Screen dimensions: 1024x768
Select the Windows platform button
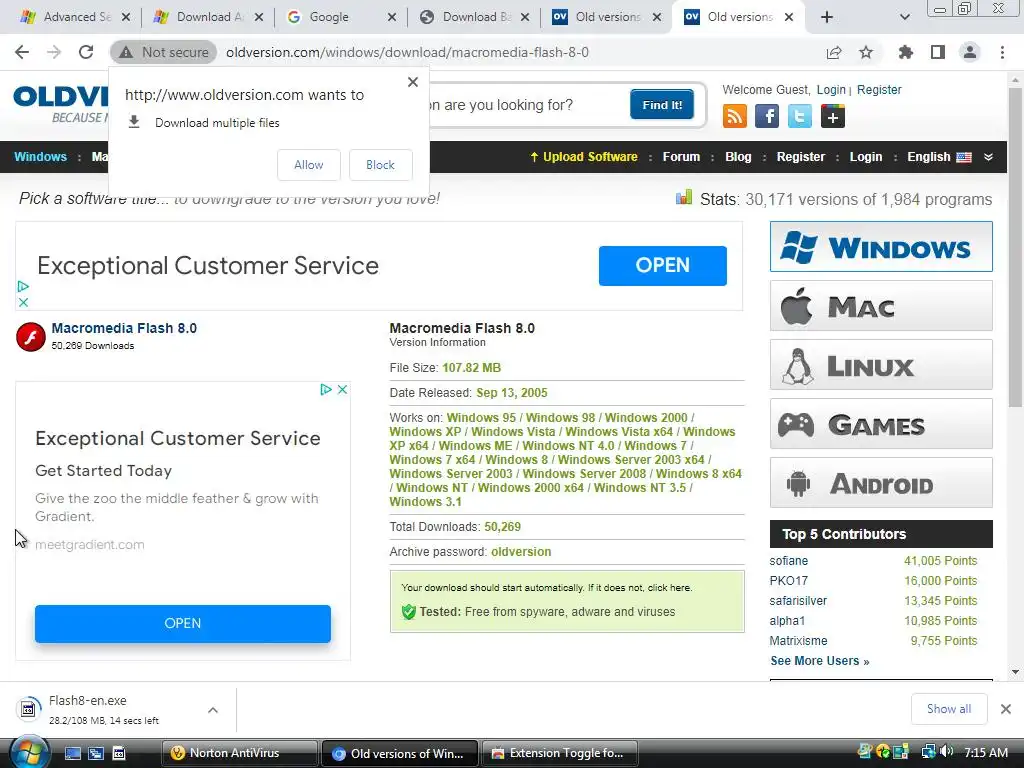pos(881,247)
